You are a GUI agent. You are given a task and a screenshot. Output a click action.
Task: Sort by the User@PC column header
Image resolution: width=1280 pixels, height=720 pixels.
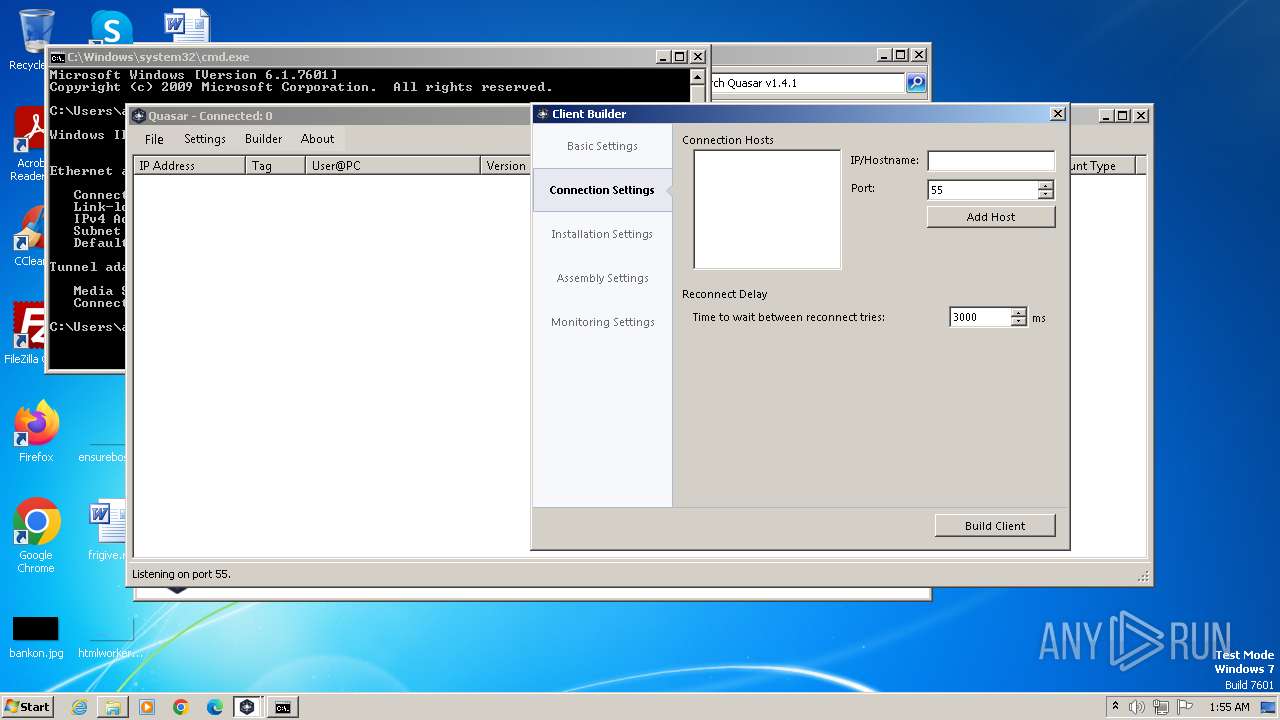pos(394,166)
